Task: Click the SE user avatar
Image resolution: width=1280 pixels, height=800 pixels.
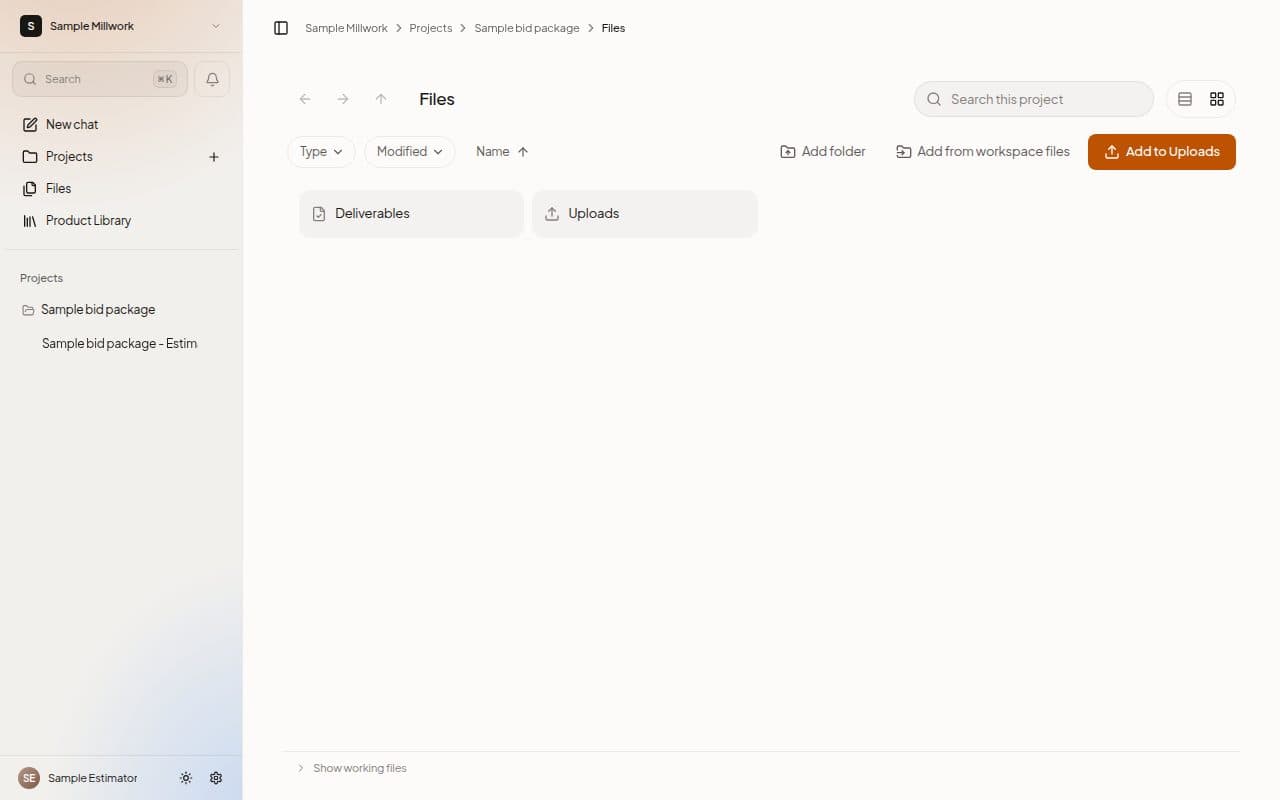Action: (x=29, y=778)
